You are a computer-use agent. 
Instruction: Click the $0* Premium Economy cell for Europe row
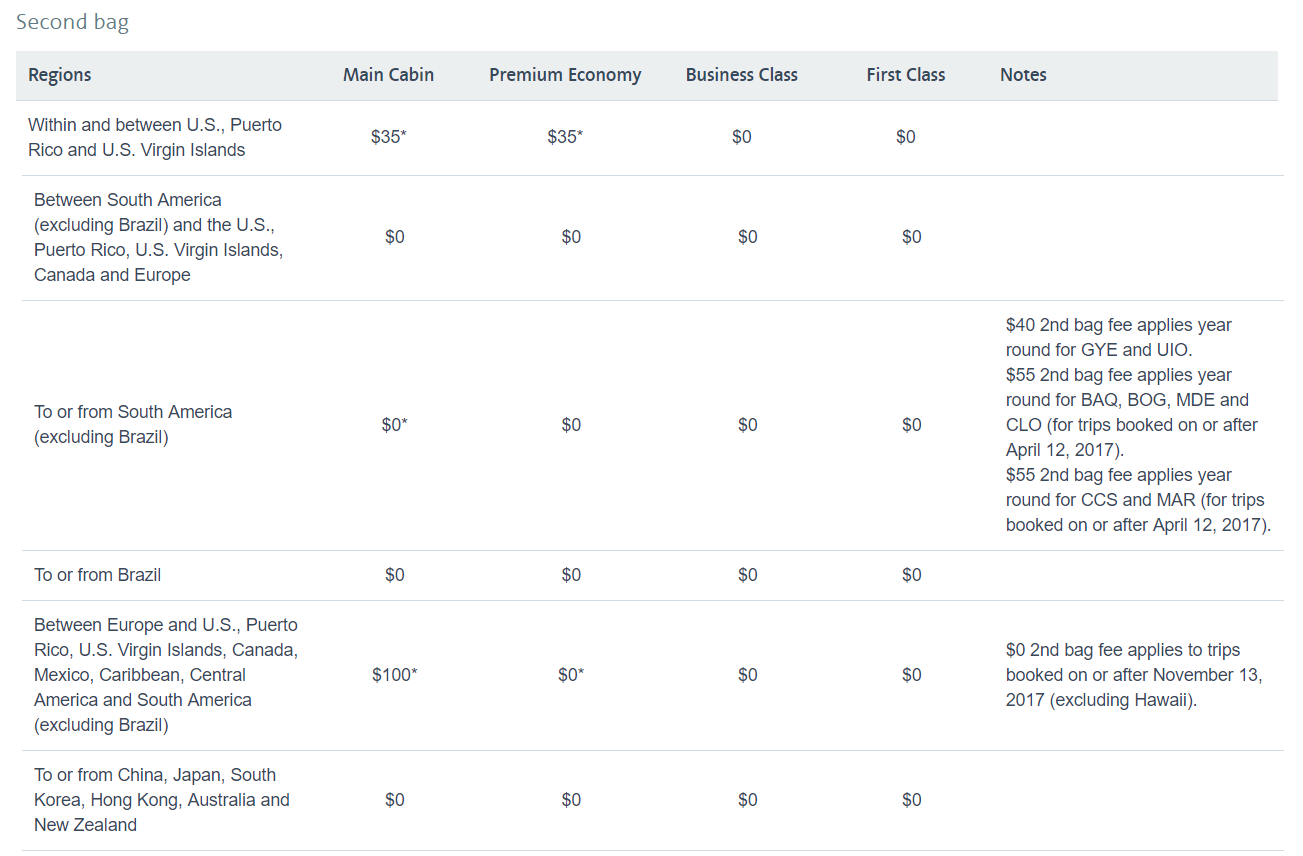(571, 675)
